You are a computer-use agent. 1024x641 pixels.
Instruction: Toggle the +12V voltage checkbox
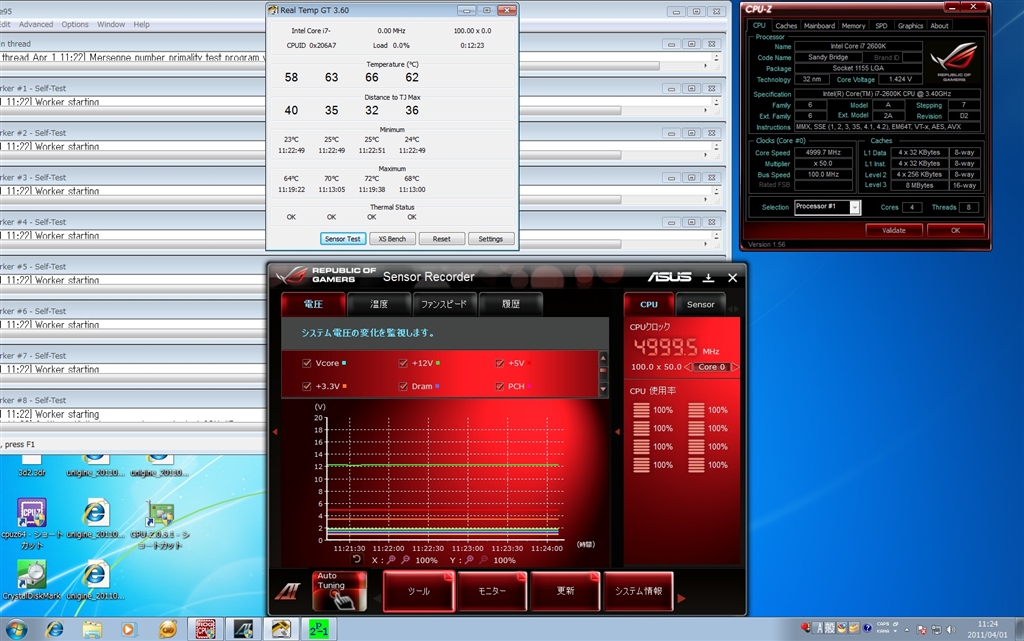click(403, 363)
